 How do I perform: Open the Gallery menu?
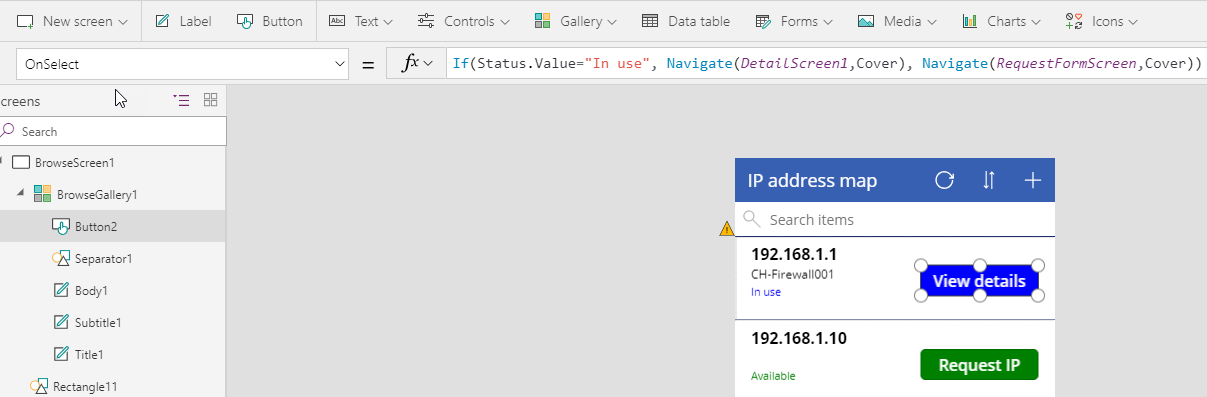(575, 21)
